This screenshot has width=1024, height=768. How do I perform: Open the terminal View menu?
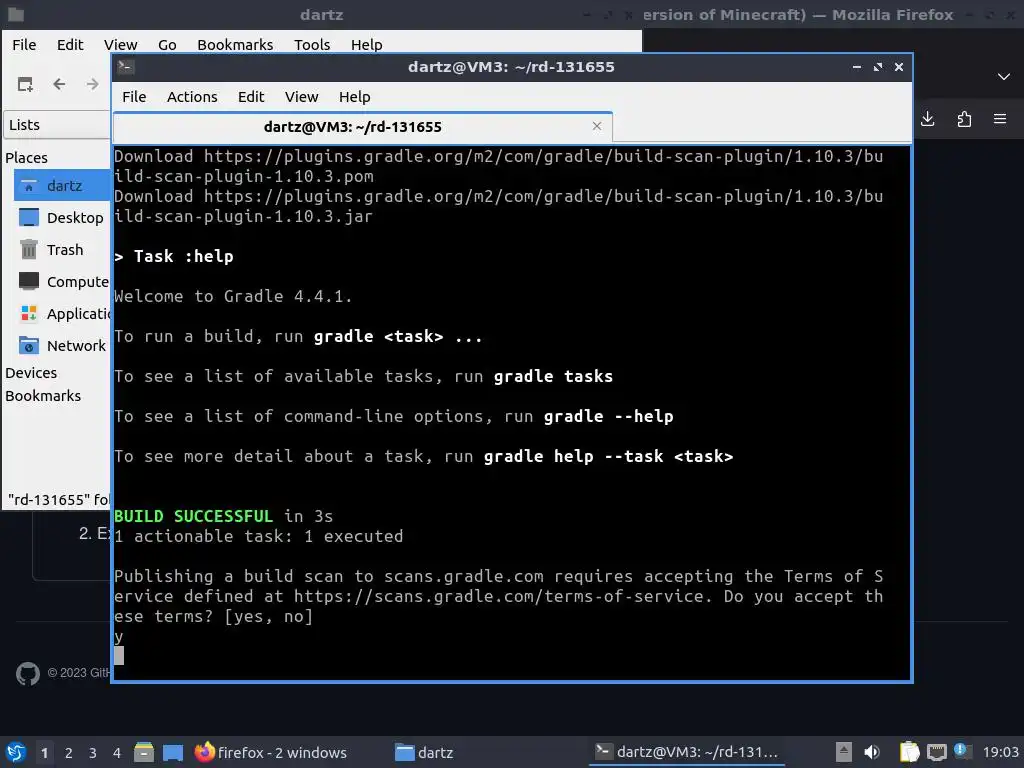click(x=301, y=97)
